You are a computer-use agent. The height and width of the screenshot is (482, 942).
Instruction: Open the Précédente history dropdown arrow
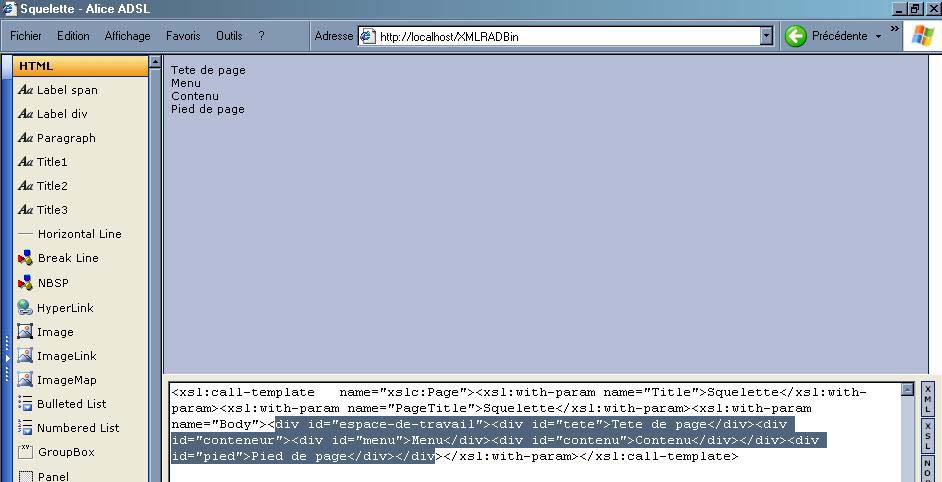[879, 36]
